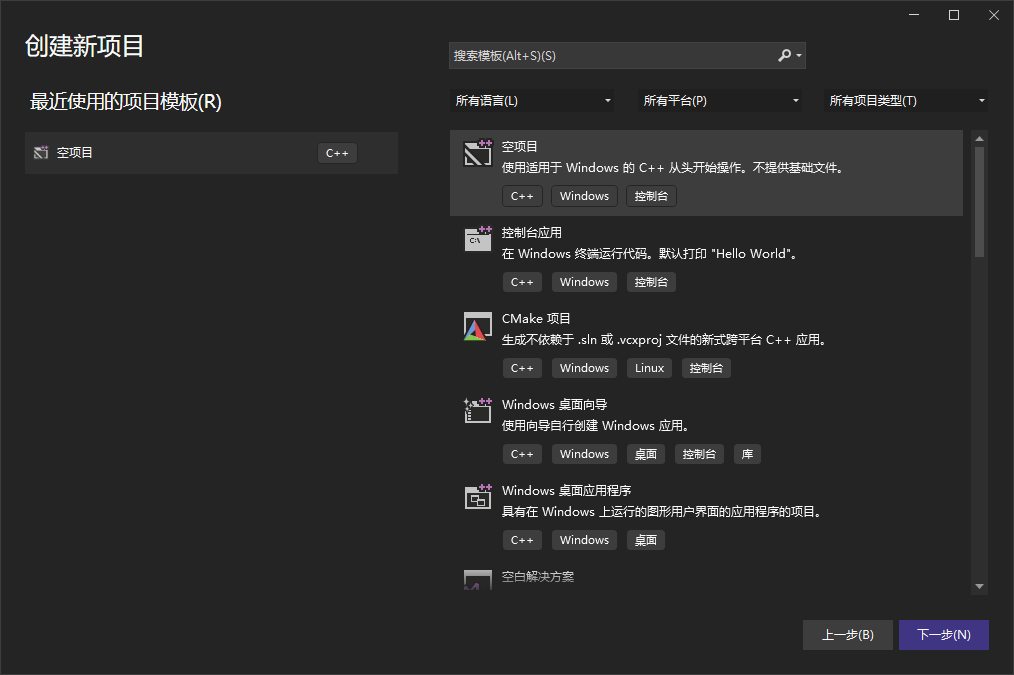
Task: Click the 空白解决方案 template icon
Action: pyautogui.click(x=478, y=580)
